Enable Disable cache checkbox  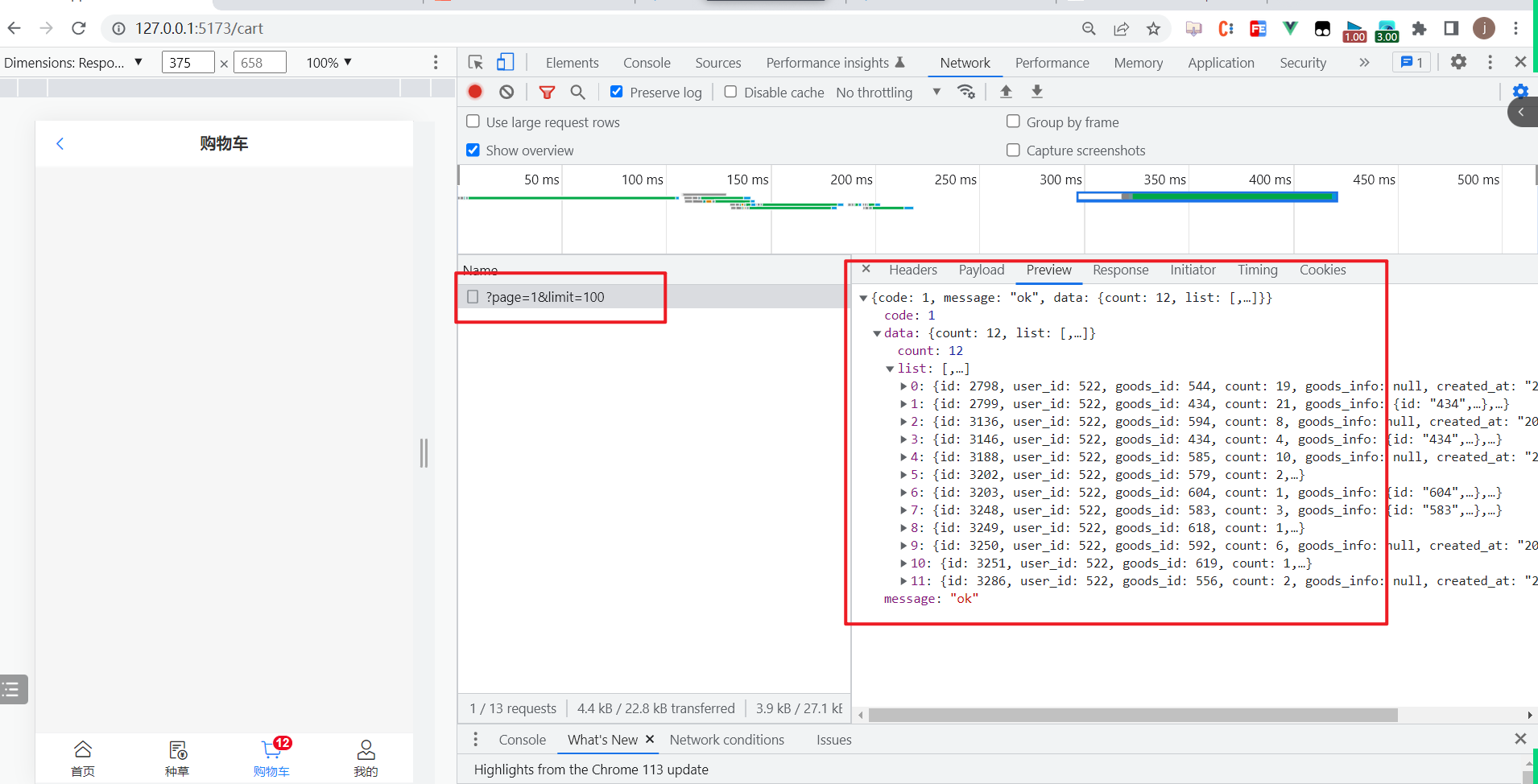point(730,92)
